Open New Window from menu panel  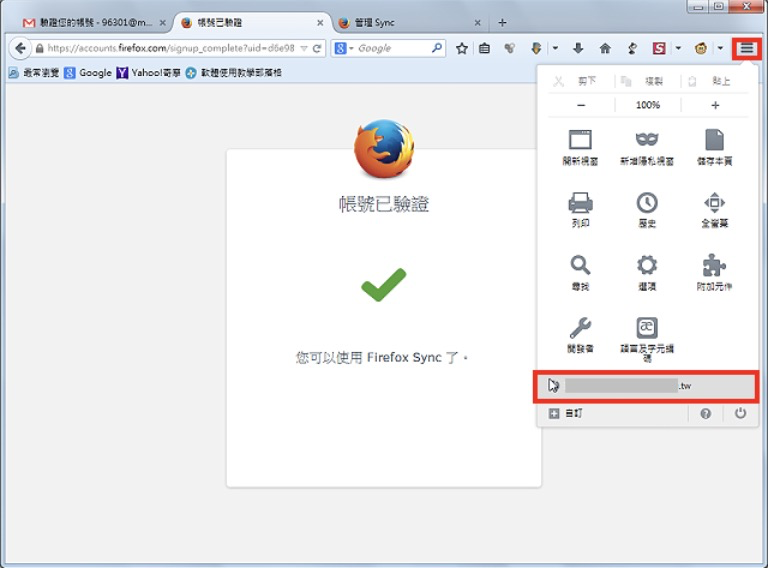[580, 147]
